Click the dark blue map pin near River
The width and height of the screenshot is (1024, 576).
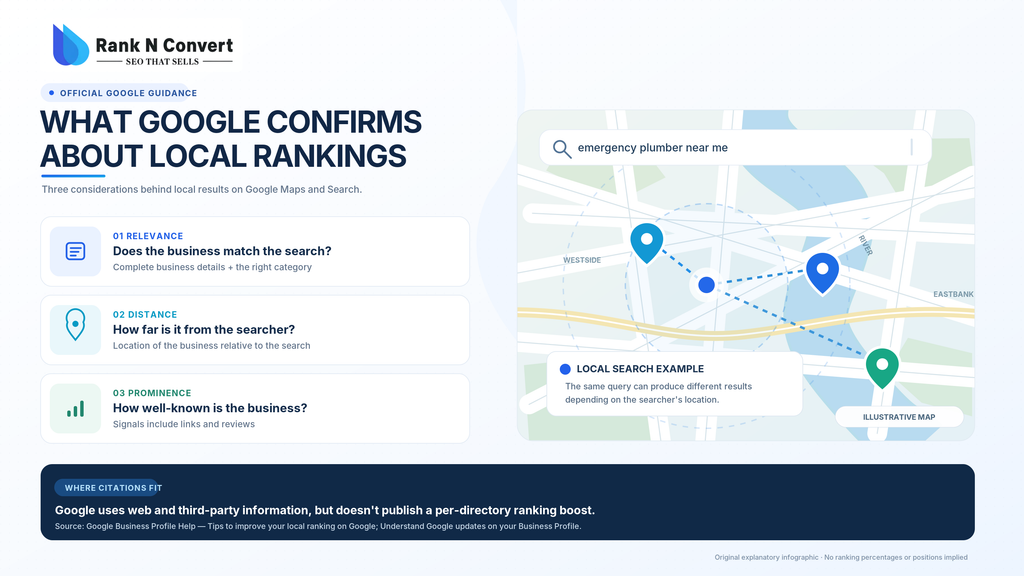(x=822, y=273)
